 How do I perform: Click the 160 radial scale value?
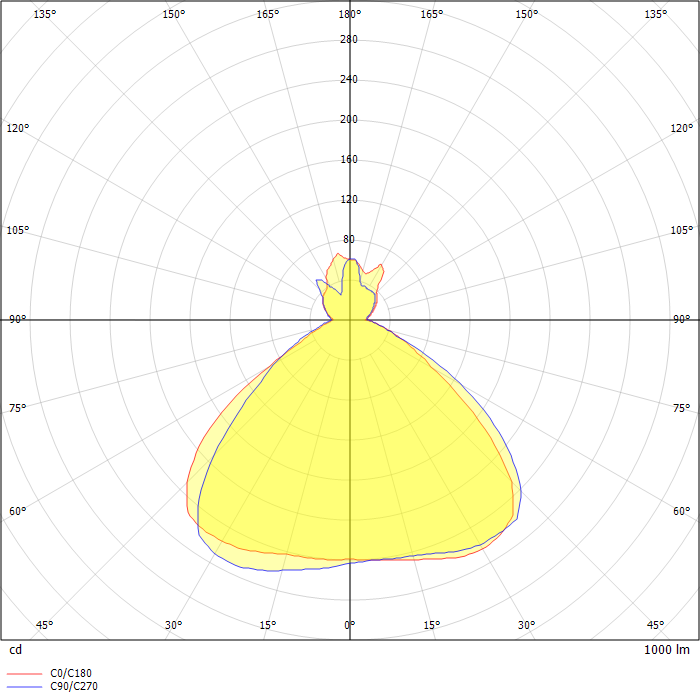click(x=349, y=159)
